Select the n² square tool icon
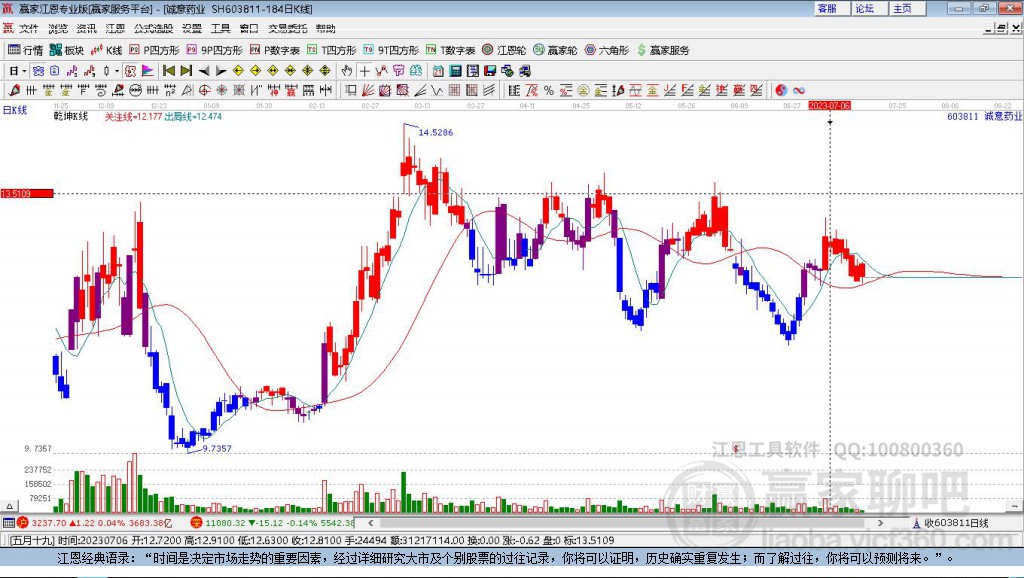The height and width of the screenshot is (578, 1024). click(170, 90)
